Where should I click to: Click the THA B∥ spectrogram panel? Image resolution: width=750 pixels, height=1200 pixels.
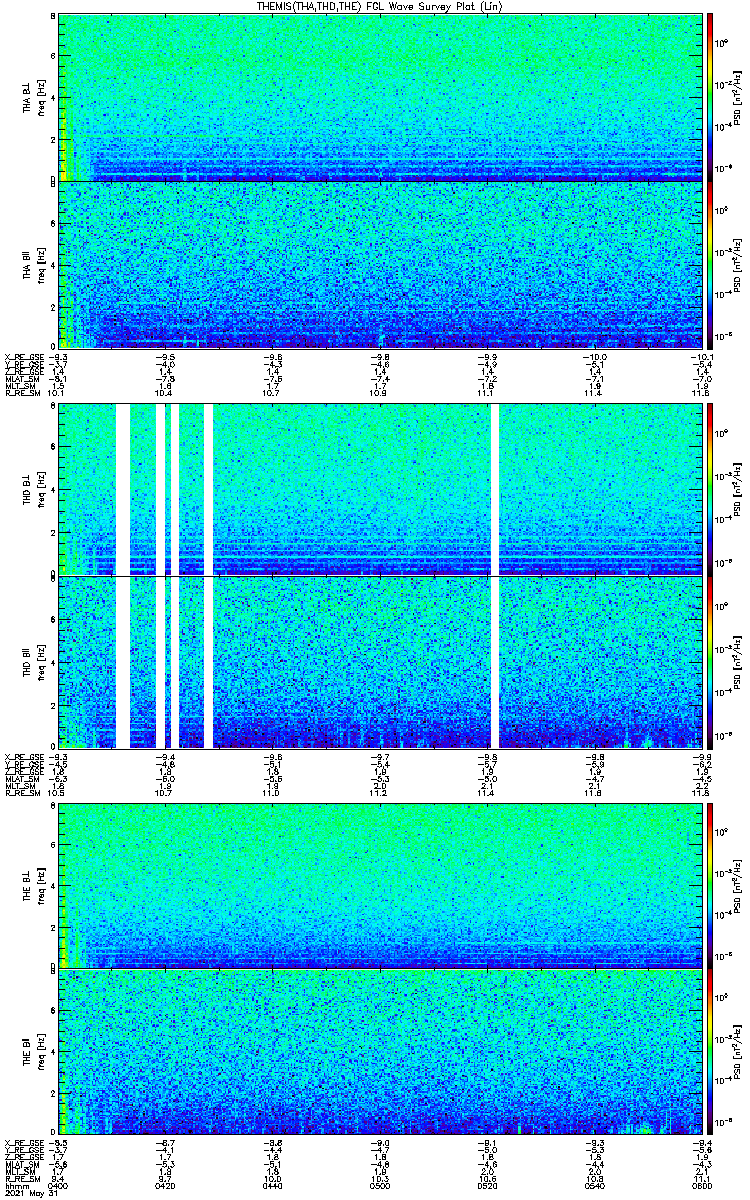[x=378, y=264]
